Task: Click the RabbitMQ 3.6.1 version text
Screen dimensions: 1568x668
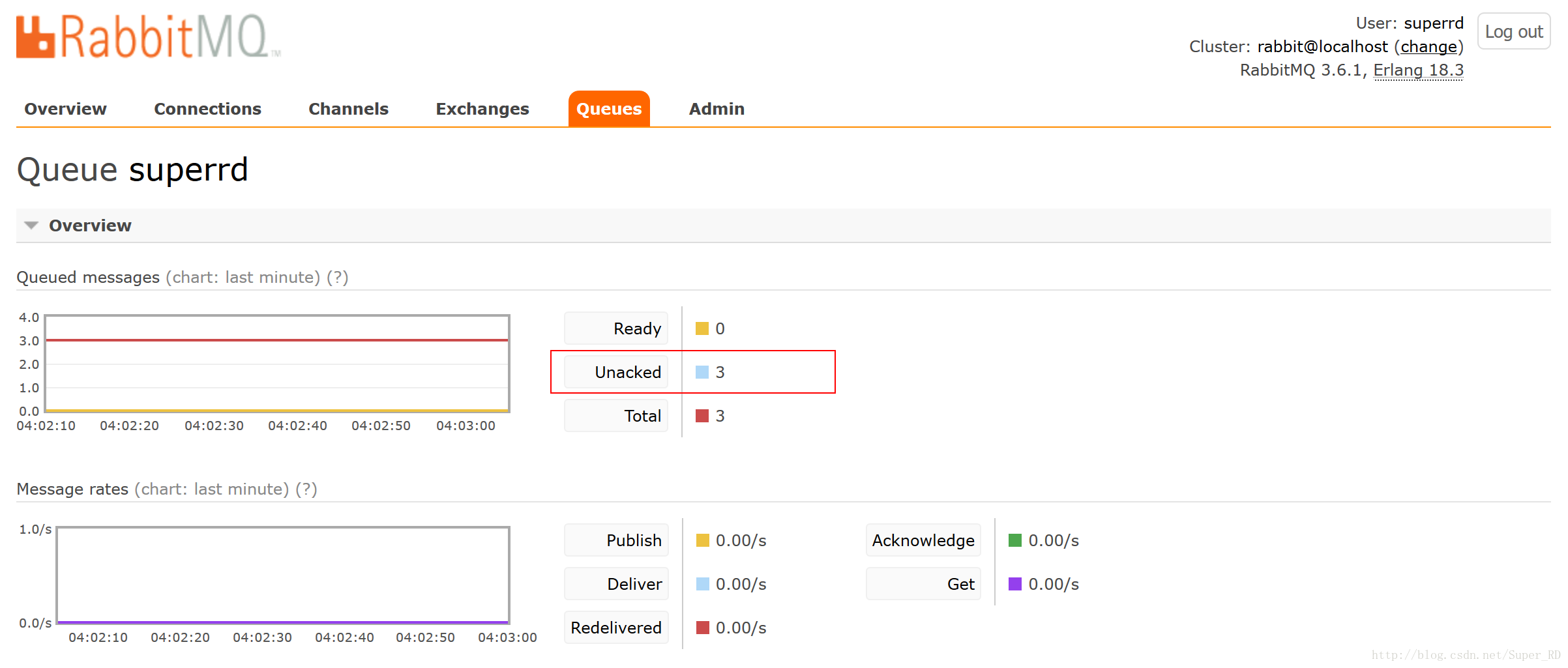Action: (1302, 70)
